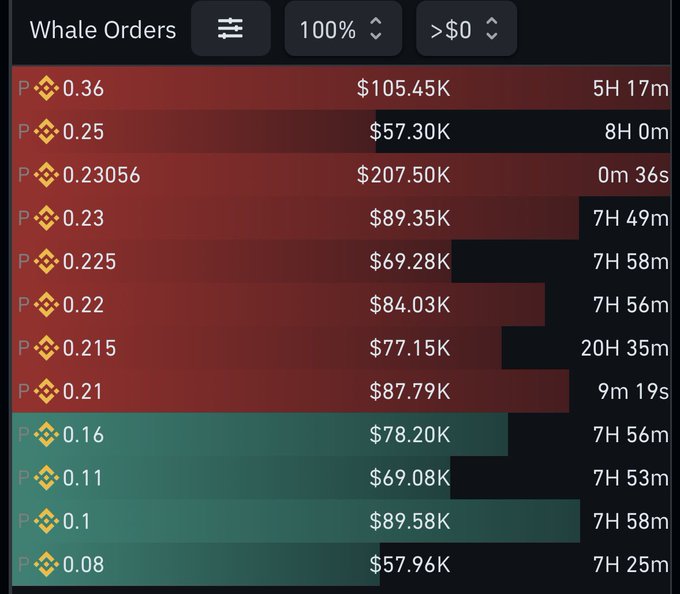
Task: Click Binance icon next to price 0.21
Action: click(46, 391)
